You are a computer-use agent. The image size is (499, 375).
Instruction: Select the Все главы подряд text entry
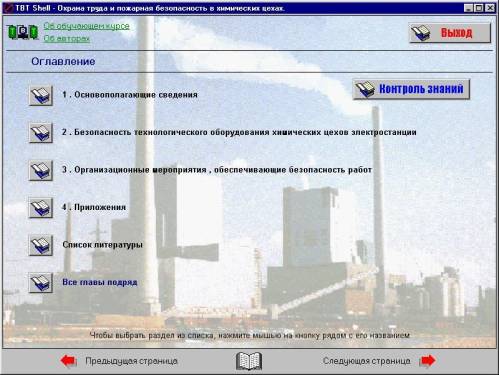(x=100, y=282)
